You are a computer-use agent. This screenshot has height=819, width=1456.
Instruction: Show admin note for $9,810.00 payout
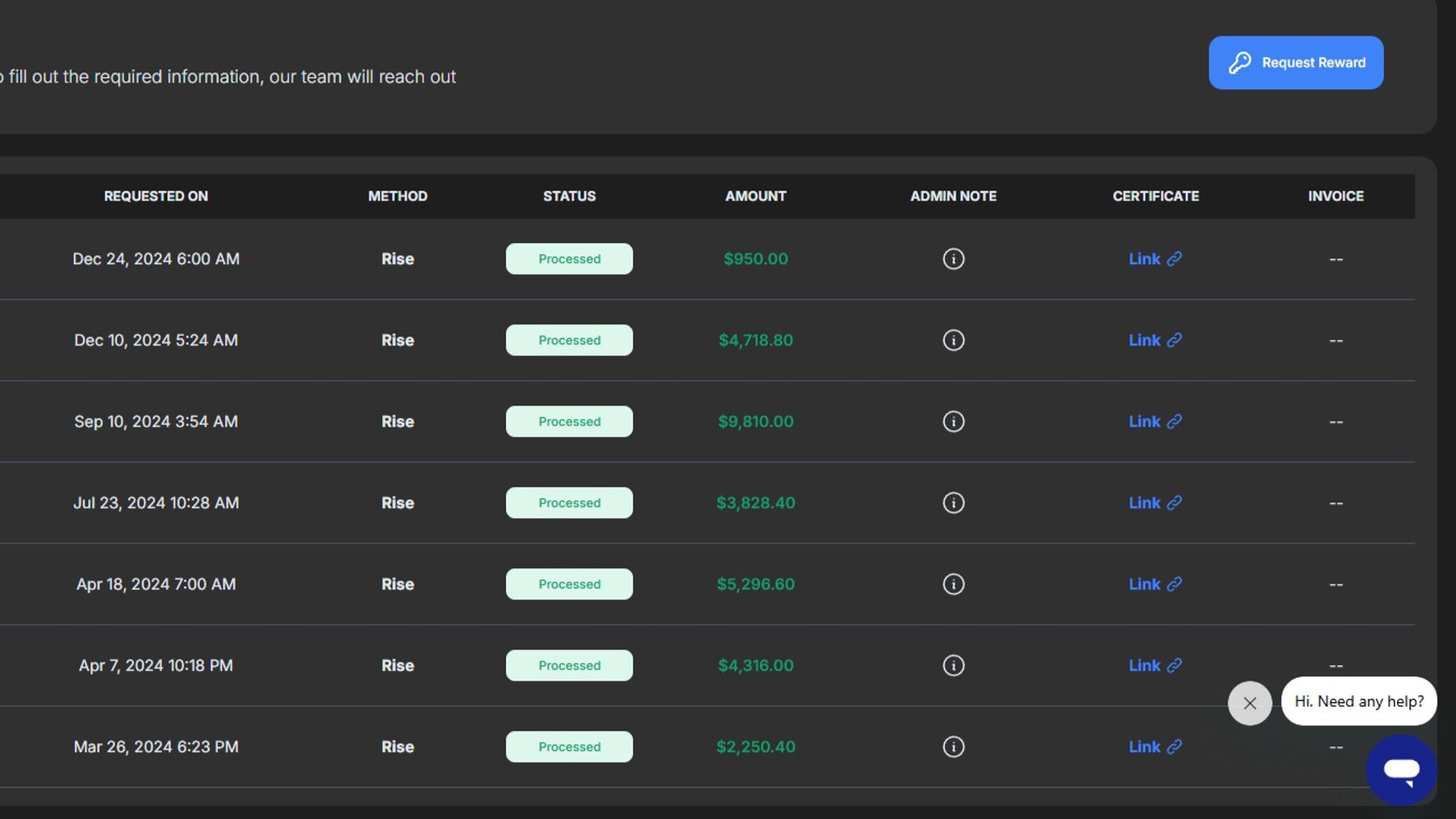[953, 421]
